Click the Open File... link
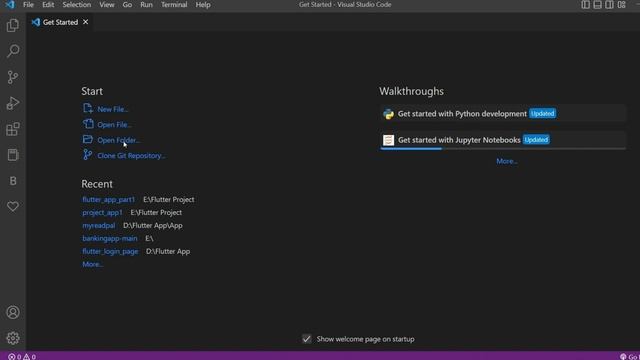This screenshot has height=360, width=640. (114, 124)
